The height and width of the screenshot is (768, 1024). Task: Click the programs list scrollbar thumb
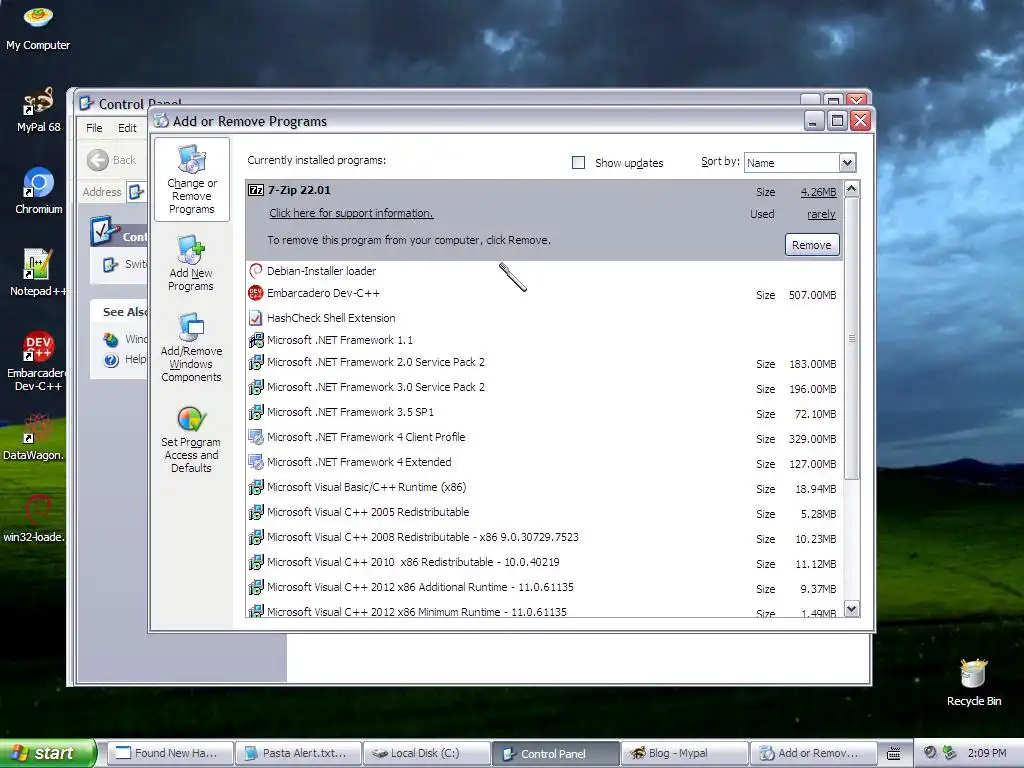(x=852, y=338)
